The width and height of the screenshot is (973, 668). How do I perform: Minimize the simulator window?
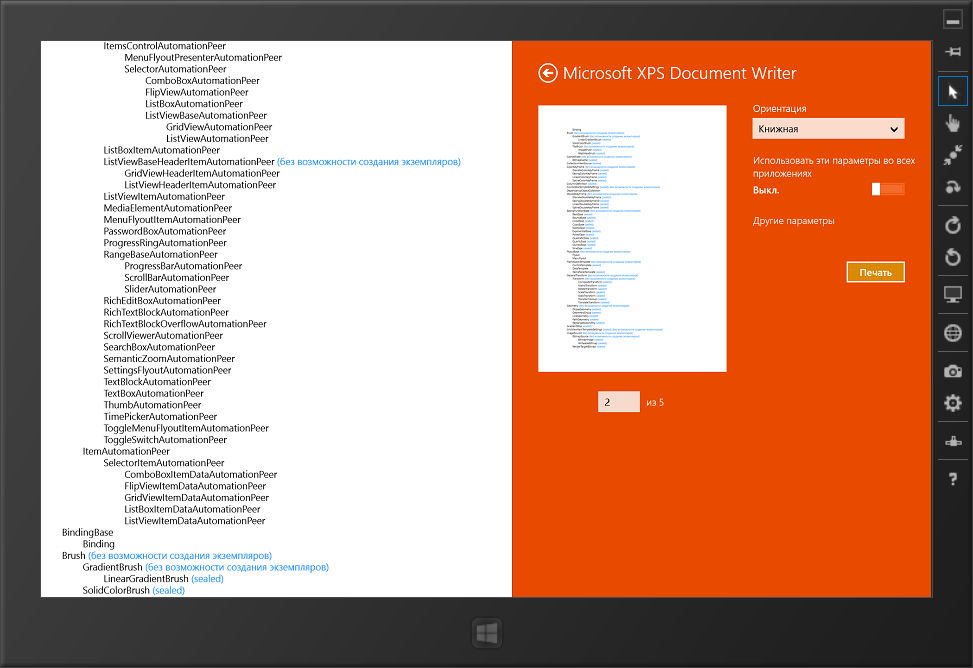(953, 19)
